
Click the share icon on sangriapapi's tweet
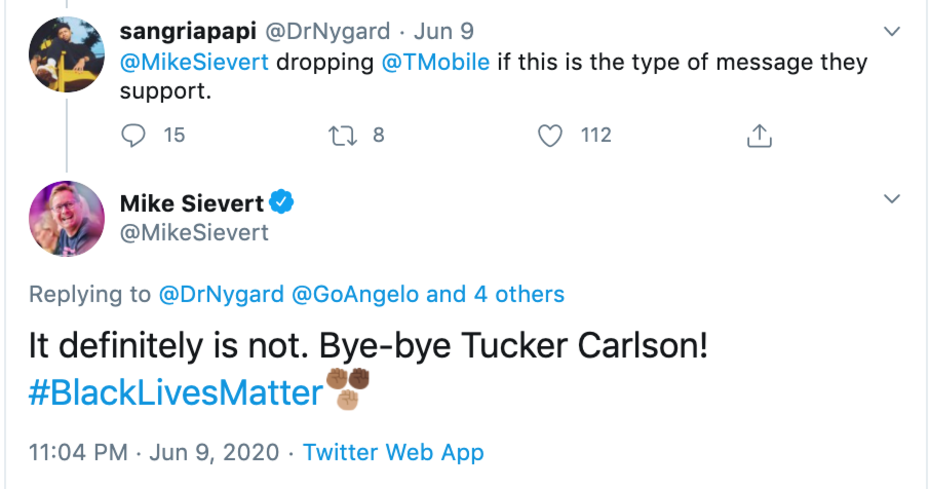pos(759,135)
